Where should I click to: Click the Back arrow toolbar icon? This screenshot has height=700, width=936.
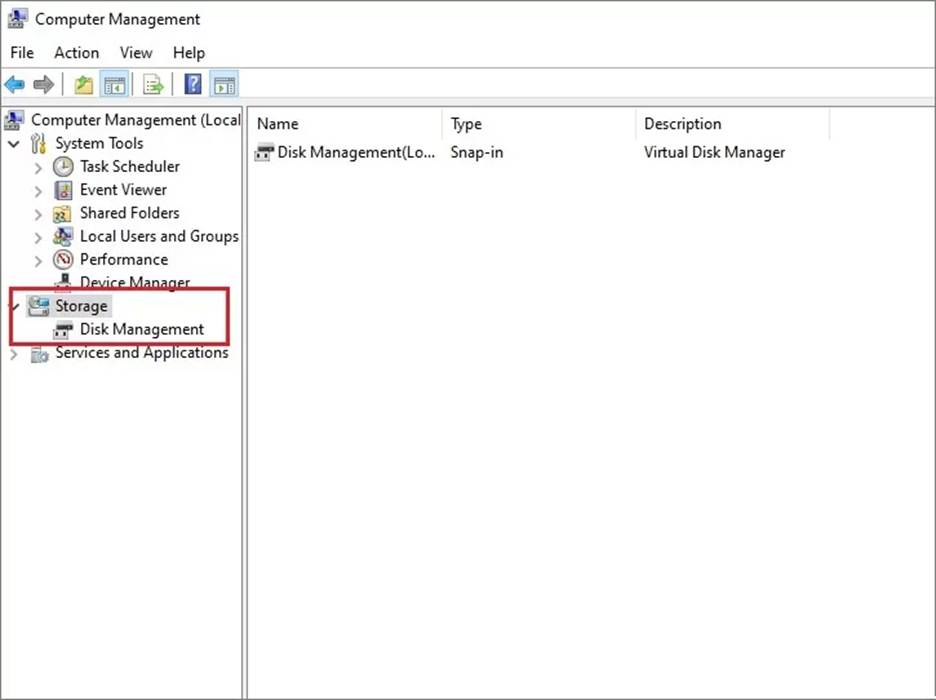coord(15,85)
